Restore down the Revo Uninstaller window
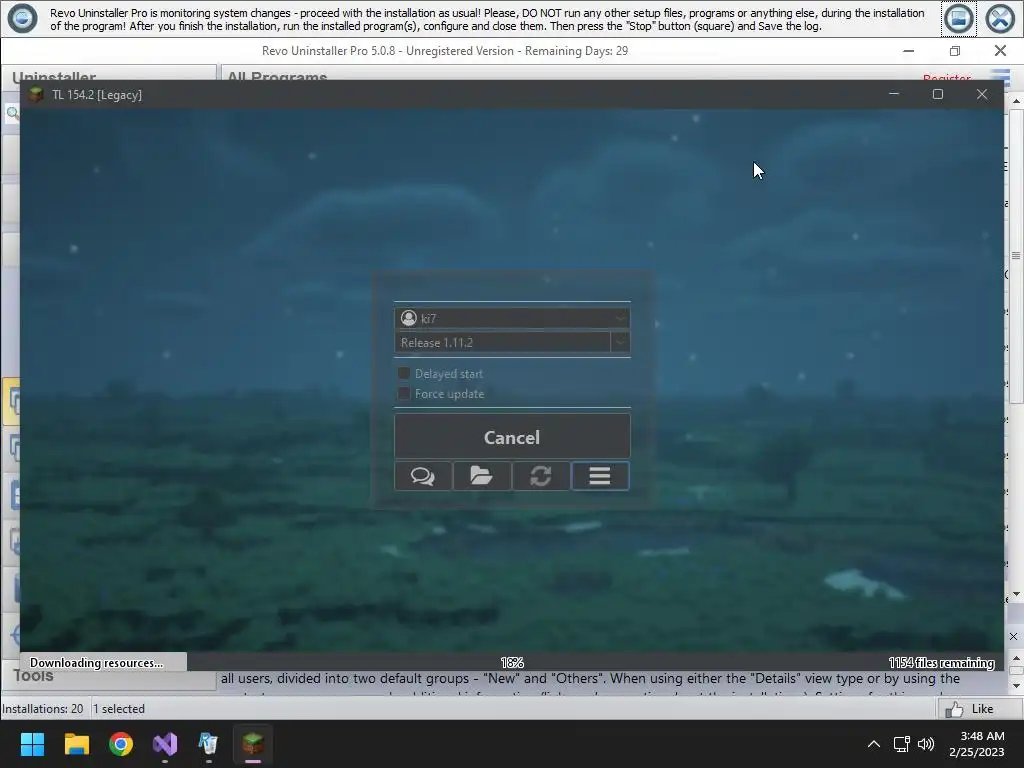 click(955, 51)
